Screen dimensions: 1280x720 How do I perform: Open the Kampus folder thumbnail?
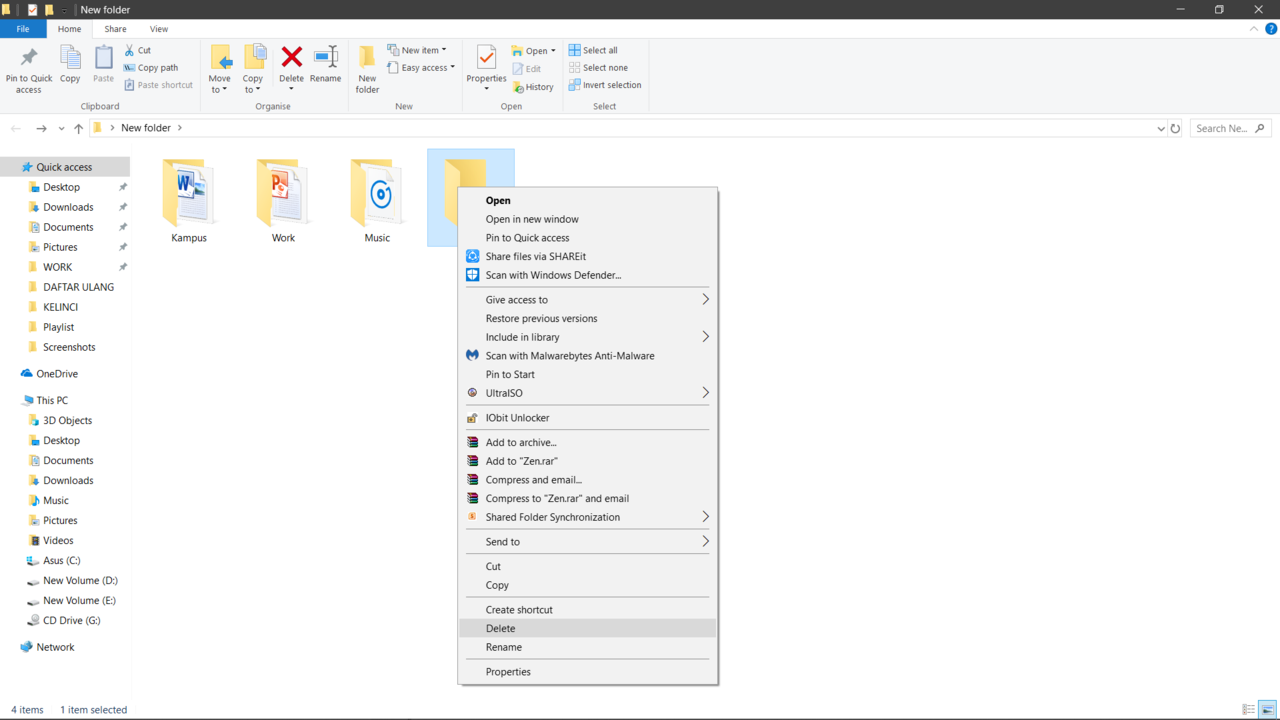point(189,195)
